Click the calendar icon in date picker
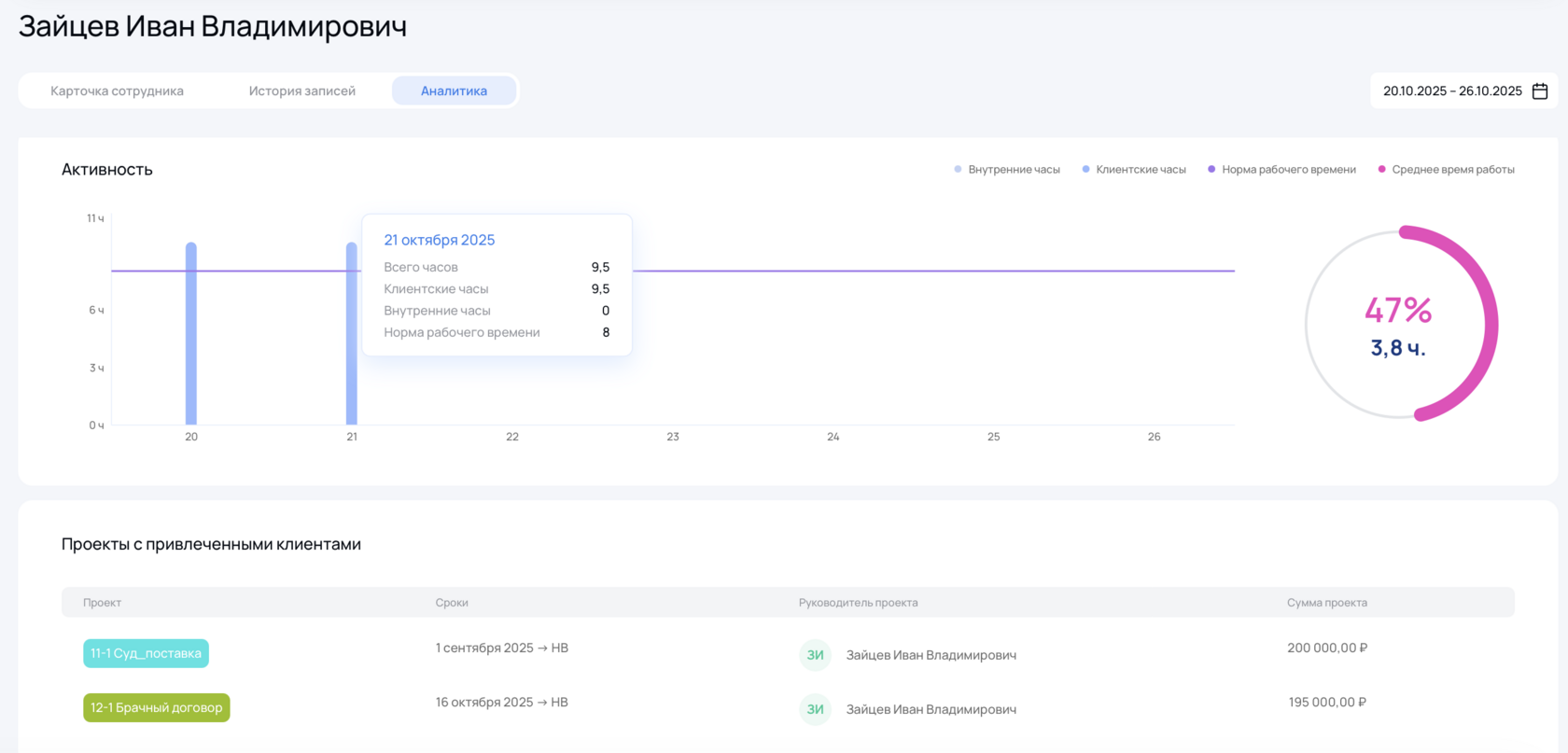This screenshot has width=1568, height=753. coord(1540,91)
